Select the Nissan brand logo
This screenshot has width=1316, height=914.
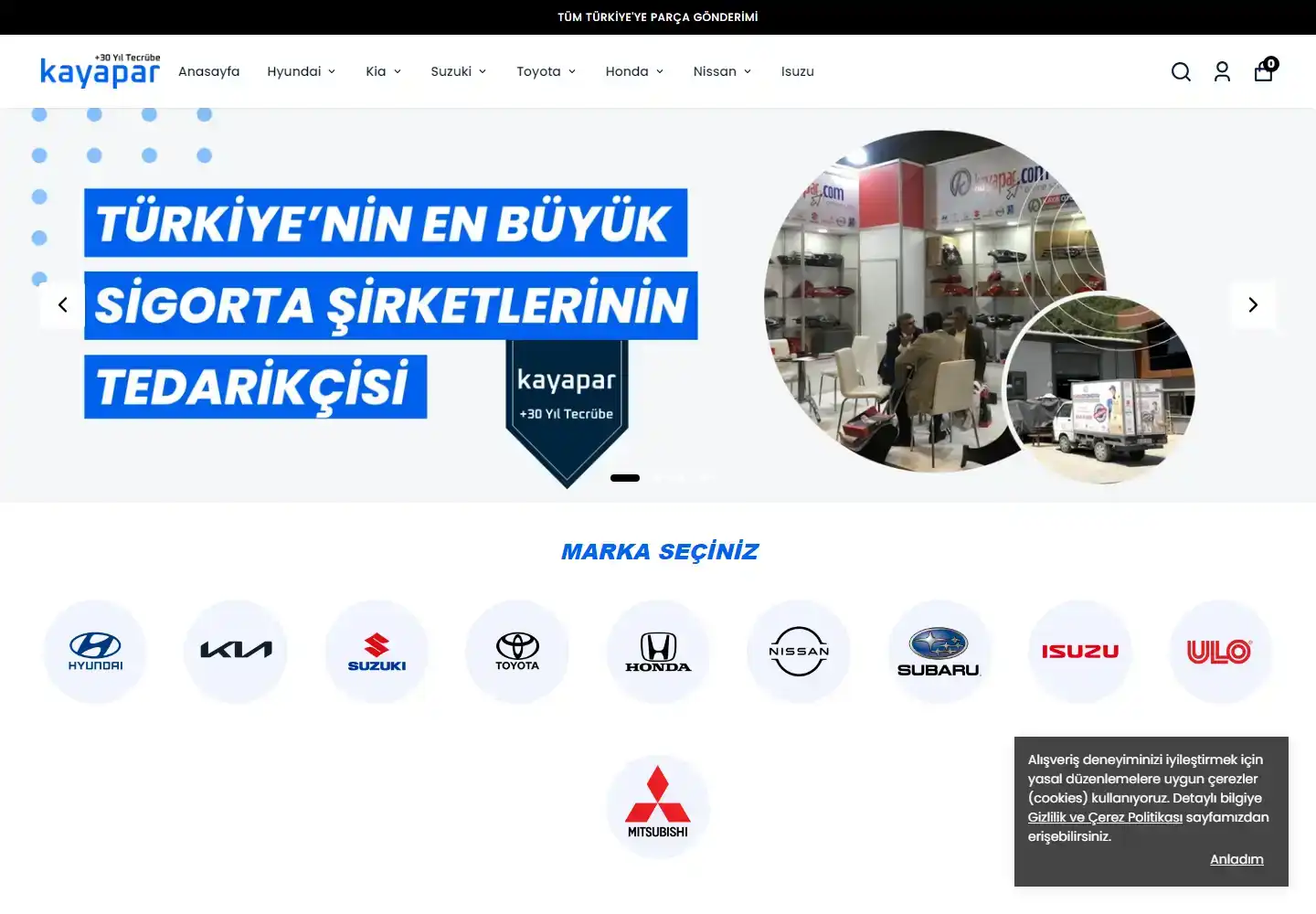click(799, 652)
